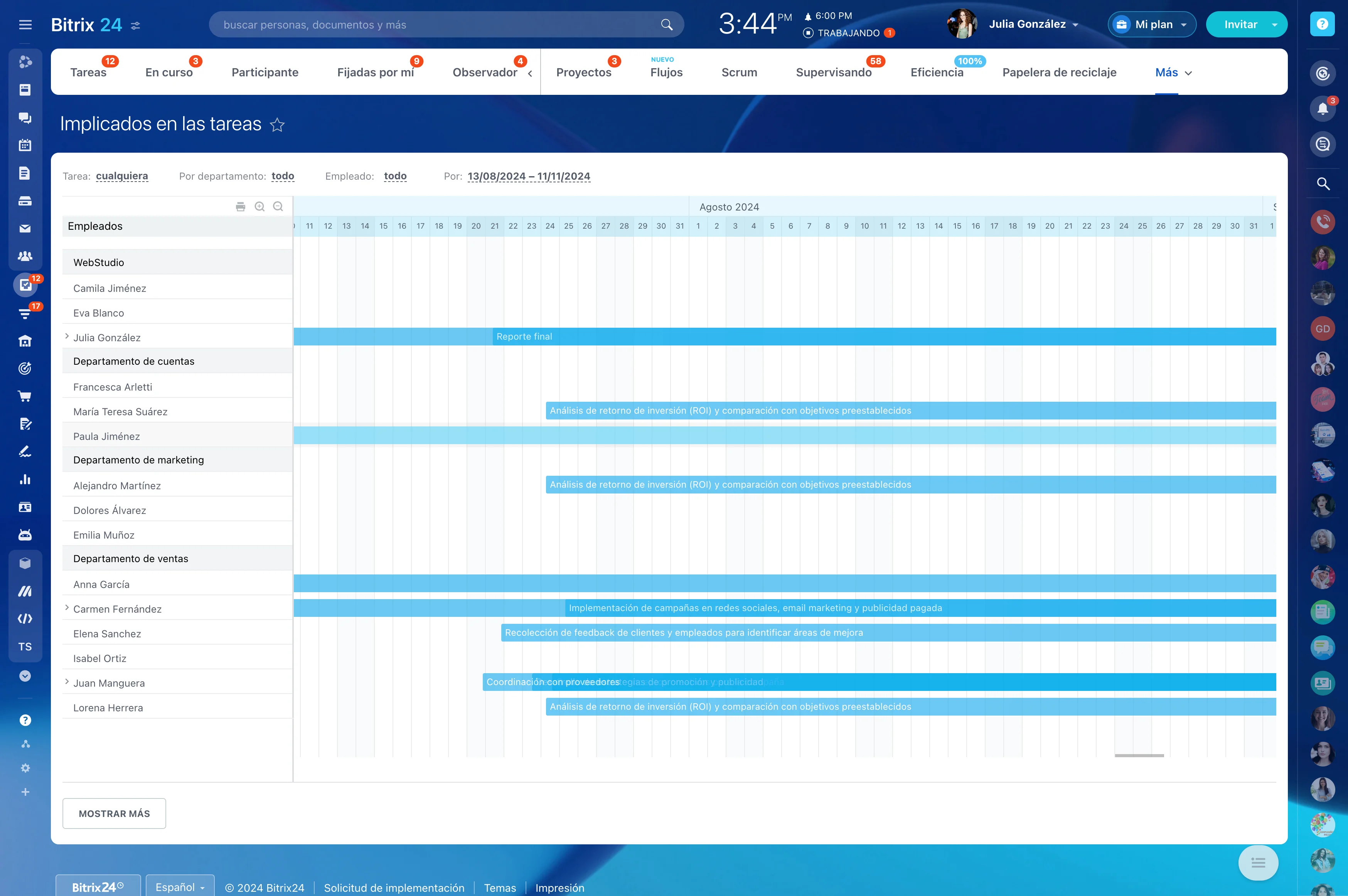
Task: Expand Carmen Fernández's task row
Action: click(x=66, y=608)
